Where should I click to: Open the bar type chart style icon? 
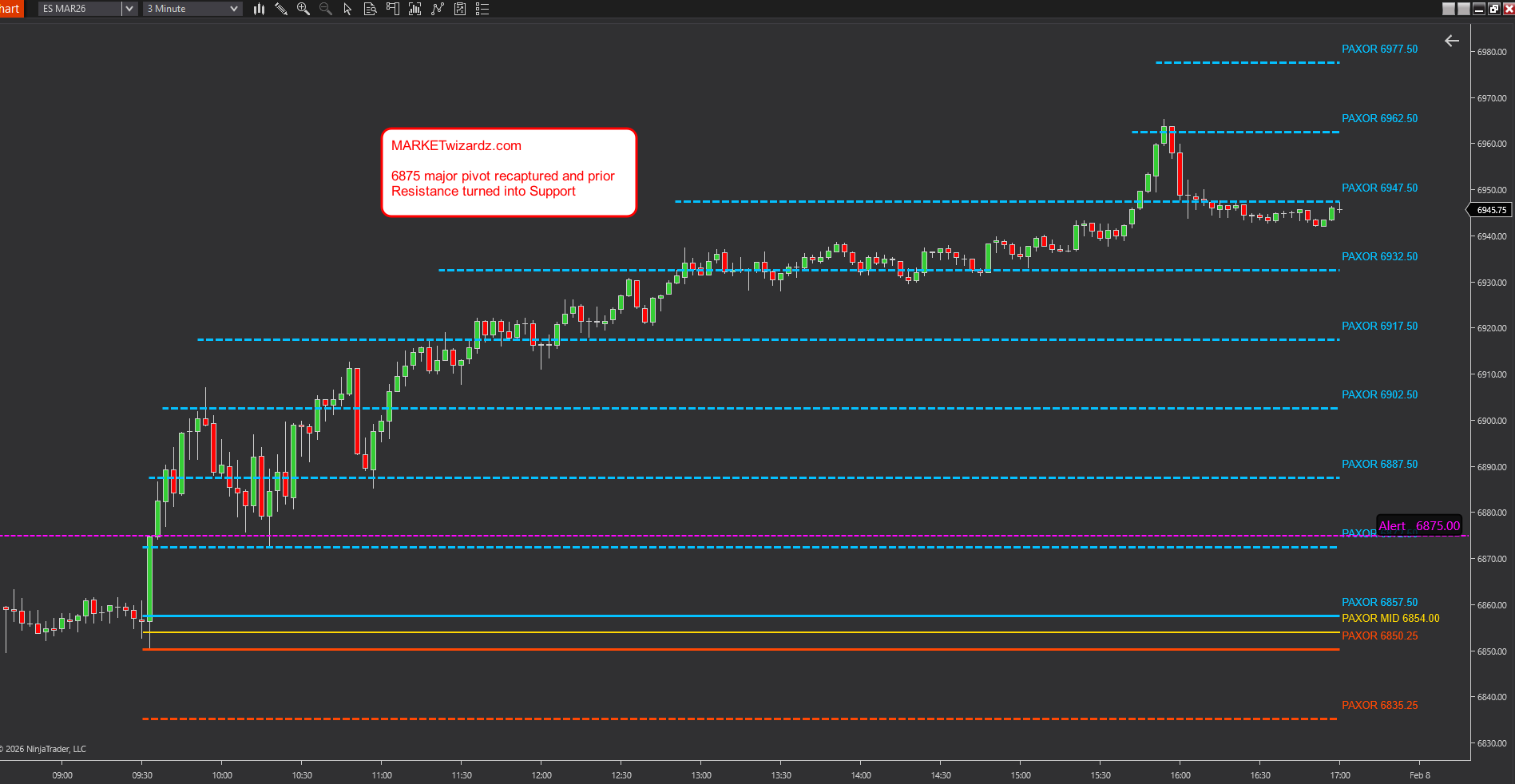[259, 9]
